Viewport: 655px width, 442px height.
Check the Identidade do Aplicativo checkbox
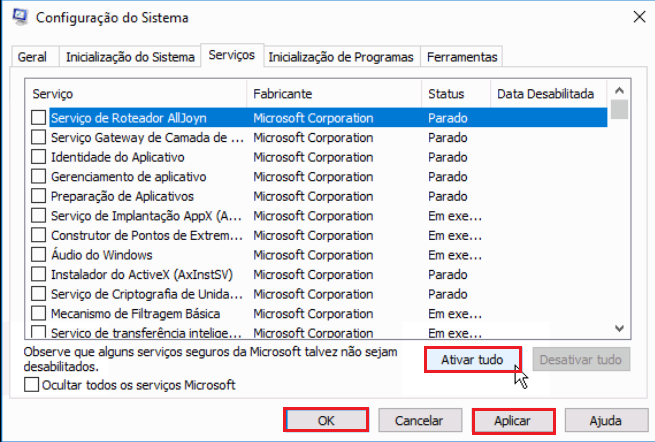click(38, 157)
